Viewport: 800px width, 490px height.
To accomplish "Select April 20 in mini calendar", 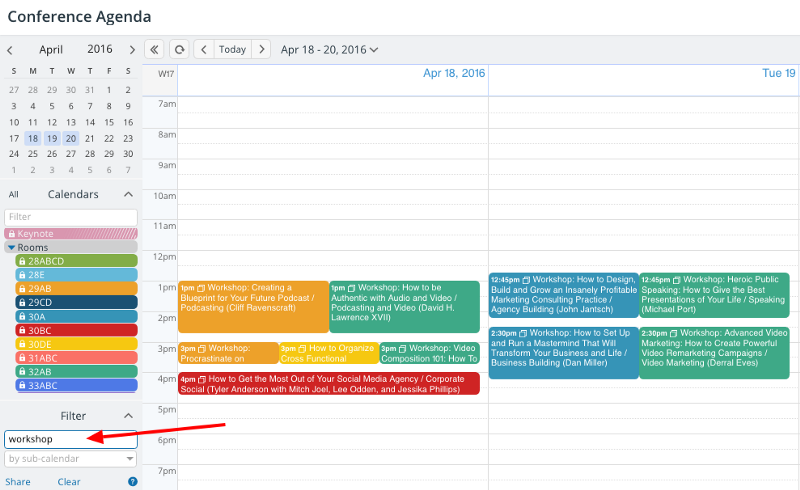I will click(x=71, y=138).
